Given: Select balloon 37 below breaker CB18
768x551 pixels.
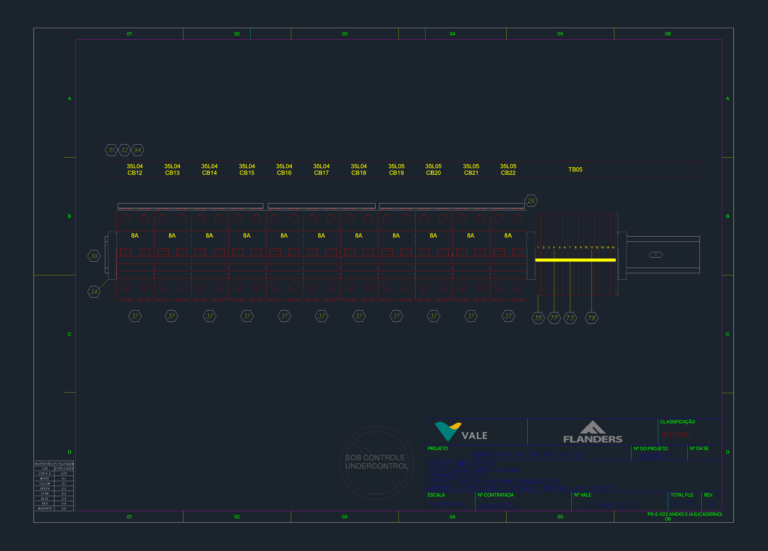Looking at the screenshot, I should pyautogui.click(x=359, y=316).
